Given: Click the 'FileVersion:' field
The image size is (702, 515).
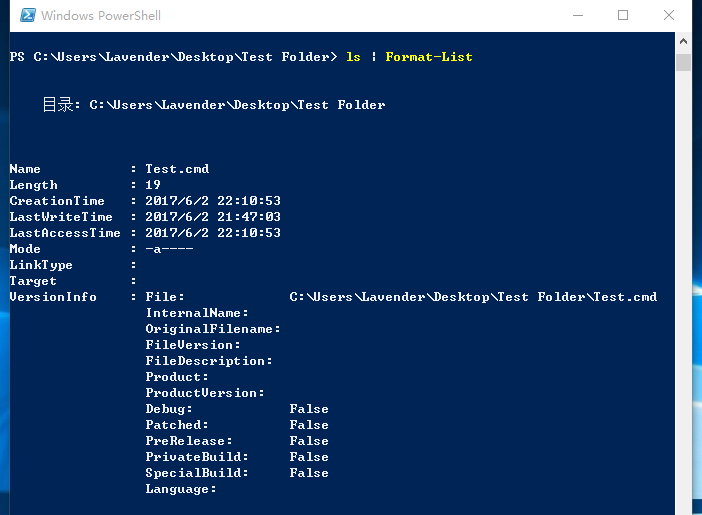Looking at the screenshot, I should pyautogui.click(x=193, y=345).
